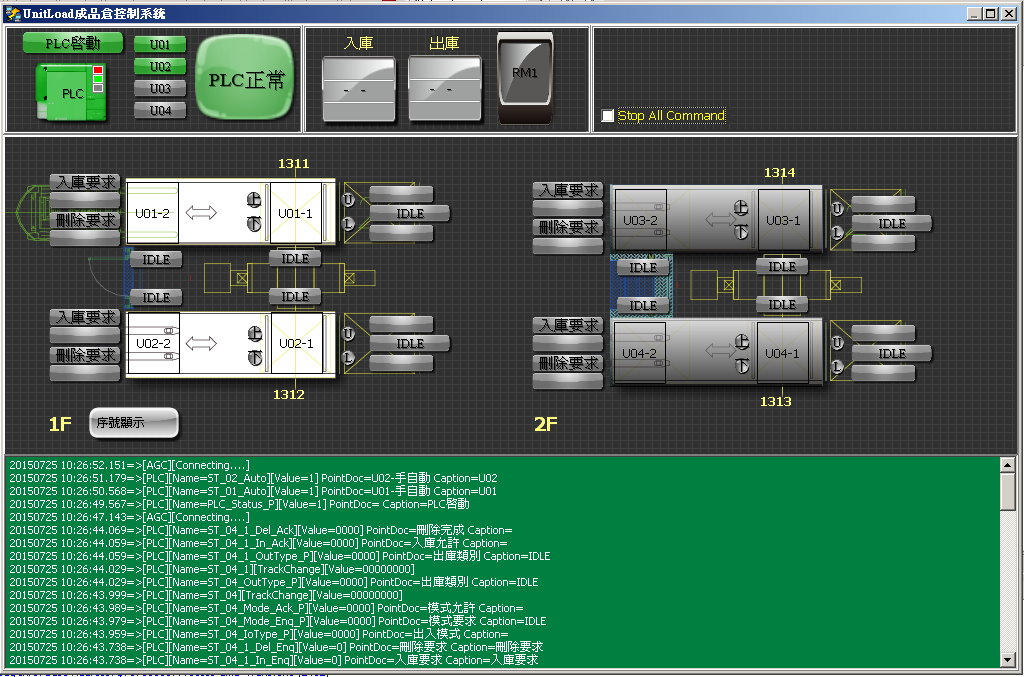The width and height of the screenshot is (1024, 677).
Task: Click the log panel scrollbar down arrow
Action: (x=1008, y=660)
